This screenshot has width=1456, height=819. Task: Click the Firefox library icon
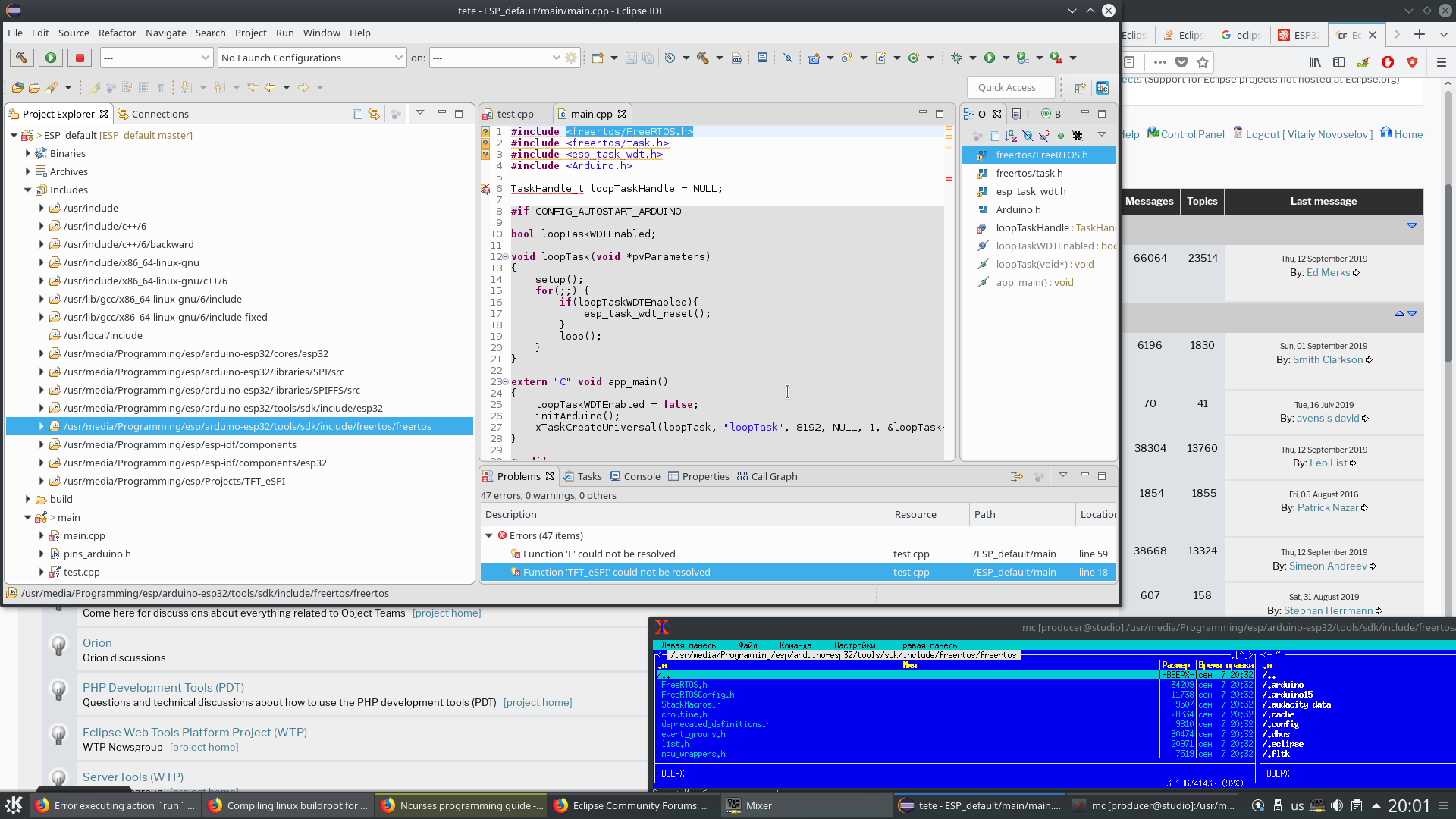(x=1315, y=62)
